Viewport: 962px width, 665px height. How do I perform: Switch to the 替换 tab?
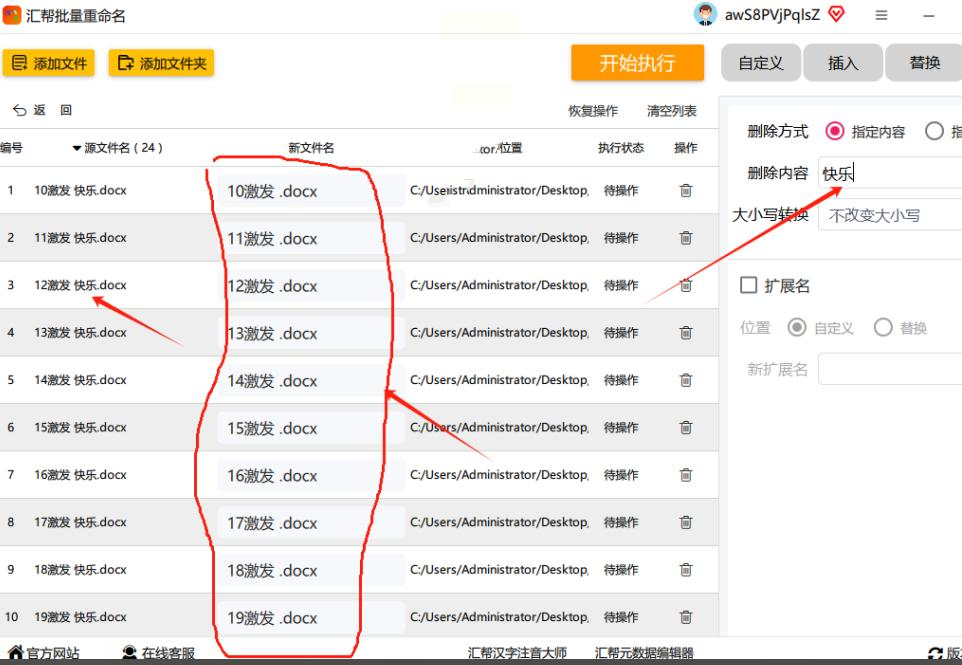[924, 63]
